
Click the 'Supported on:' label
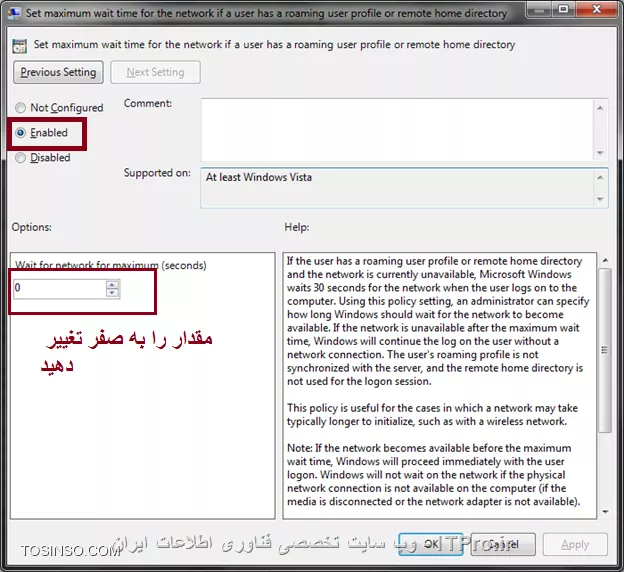pyautogui.click(x=157, y=173)
